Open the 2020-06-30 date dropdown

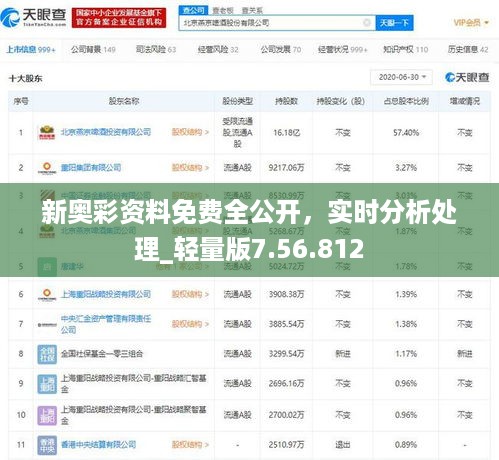pyautogui.click(x=401, y=77)
